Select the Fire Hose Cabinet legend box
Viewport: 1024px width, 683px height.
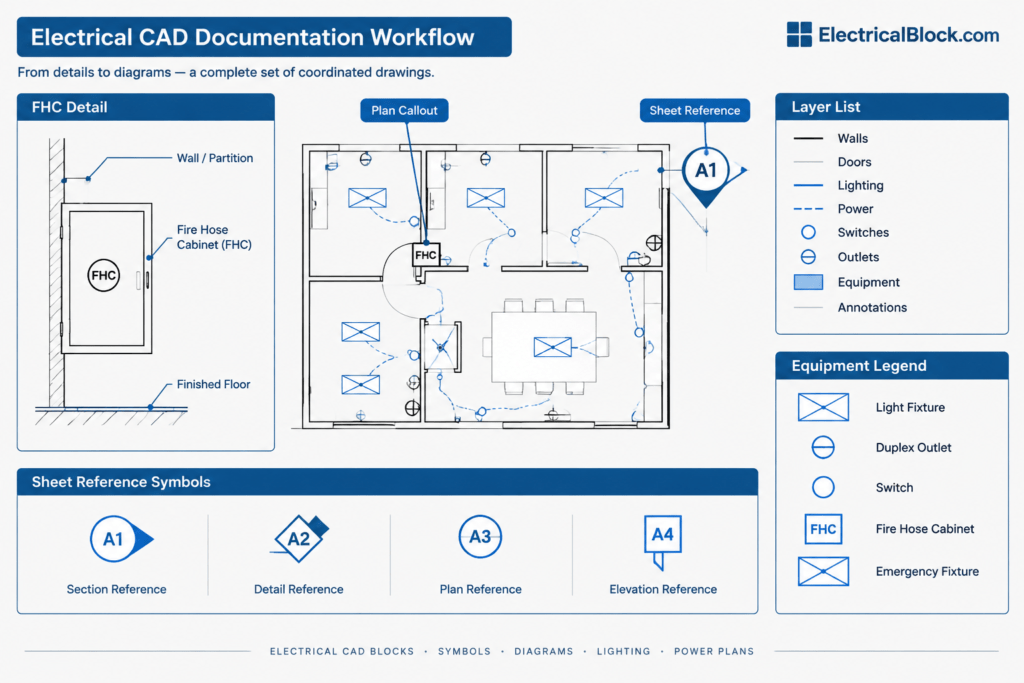823,529
